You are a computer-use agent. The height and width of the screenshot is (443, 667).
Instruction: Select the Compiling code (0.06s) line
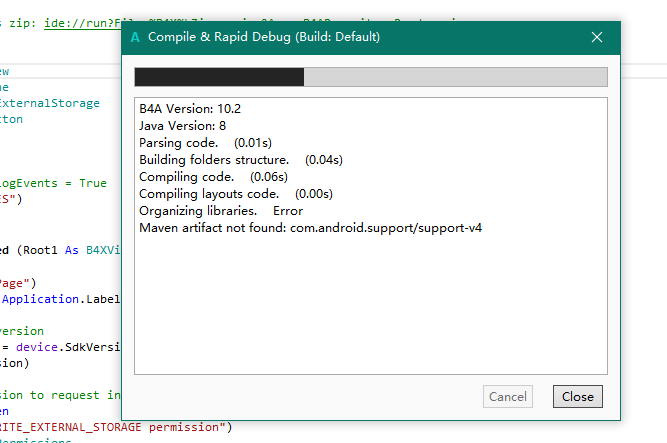pyautogui.click(x=213, y=177)
